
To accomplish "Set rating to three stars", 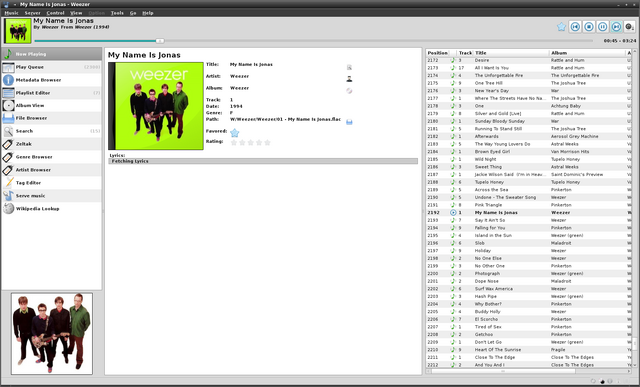I will [x=251, y=142].
